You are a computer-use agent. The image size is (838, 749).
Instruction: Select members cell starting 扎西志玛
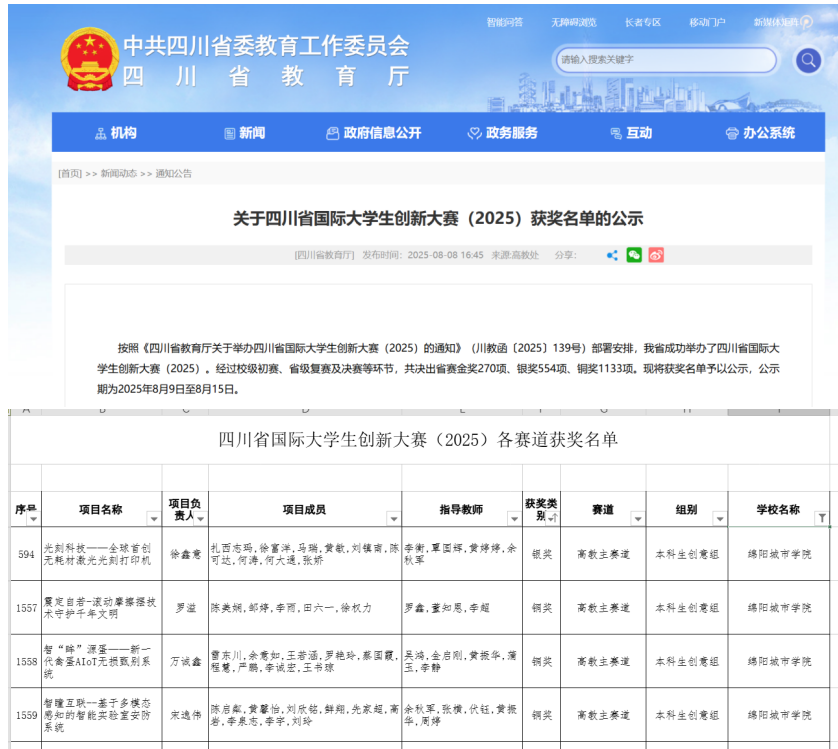point(305,554)
